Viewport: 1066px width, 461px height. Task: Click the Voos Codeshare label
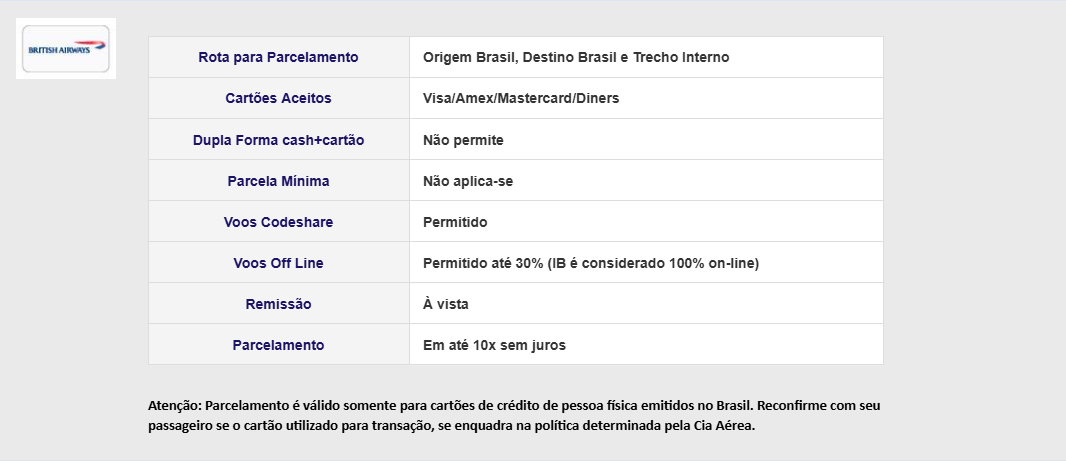pyautogui.click(x=279, y=222)
